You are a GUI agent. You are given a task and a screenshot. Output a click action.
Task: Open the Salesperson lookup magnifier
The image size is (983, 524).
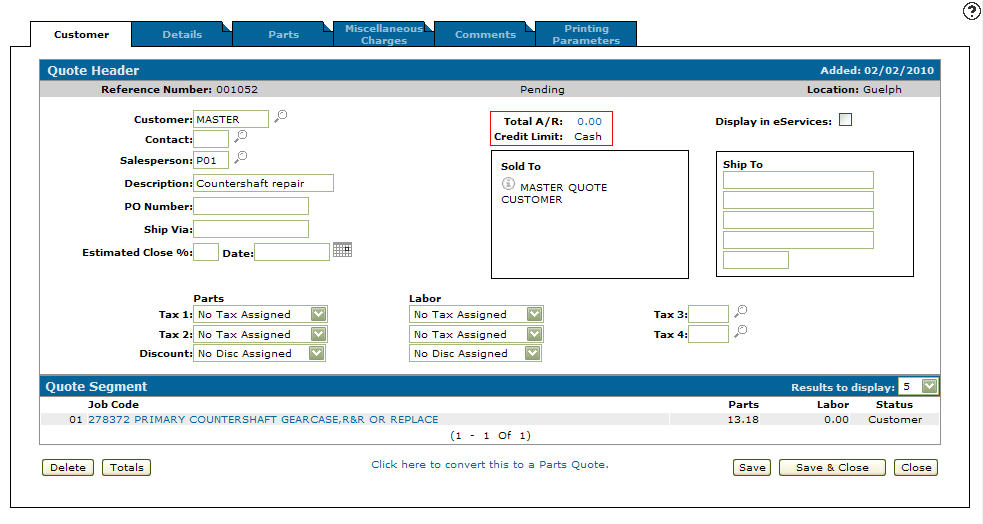[x=240, y=157]
